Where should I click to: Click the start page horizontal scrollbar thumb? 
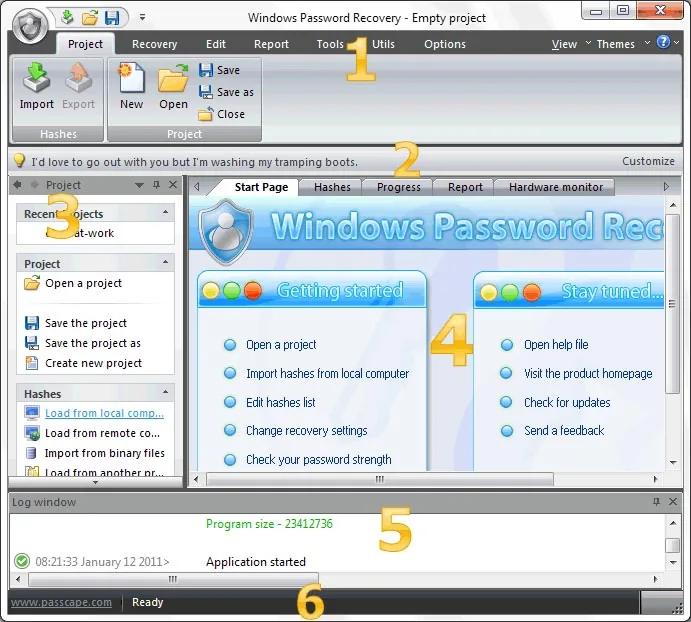click(x=380, y=479)
